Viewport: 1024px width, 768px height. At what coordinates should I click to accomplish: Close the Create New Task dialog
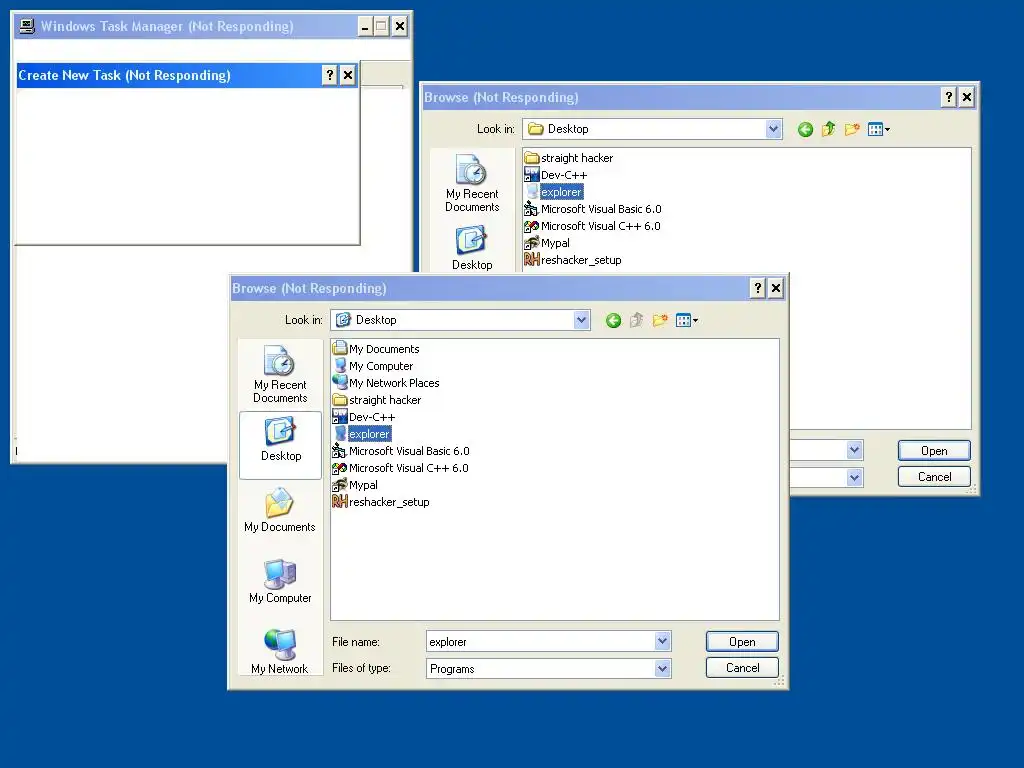[x=348, y=75]
